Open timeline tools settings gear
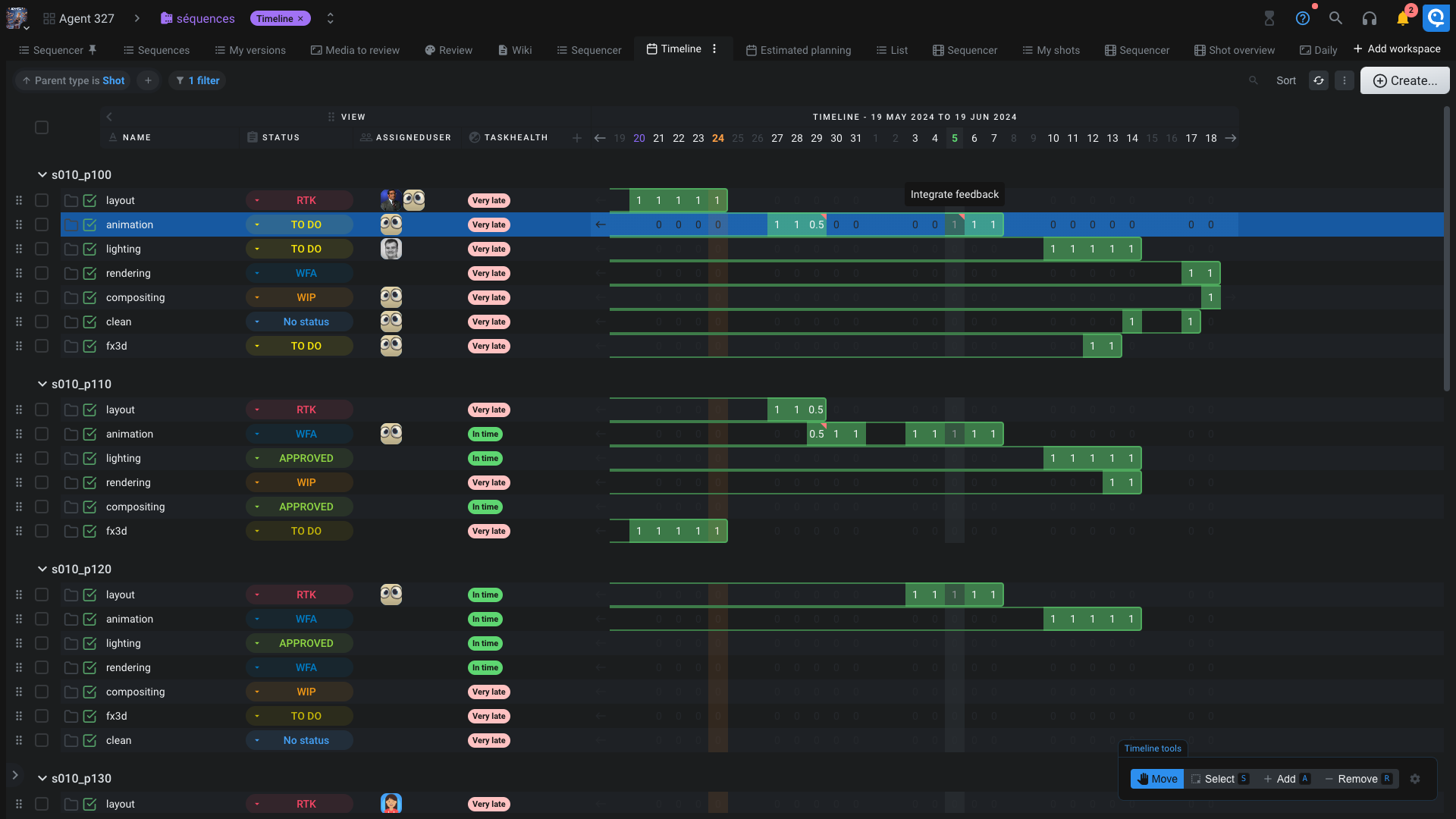 [1415, 779]
